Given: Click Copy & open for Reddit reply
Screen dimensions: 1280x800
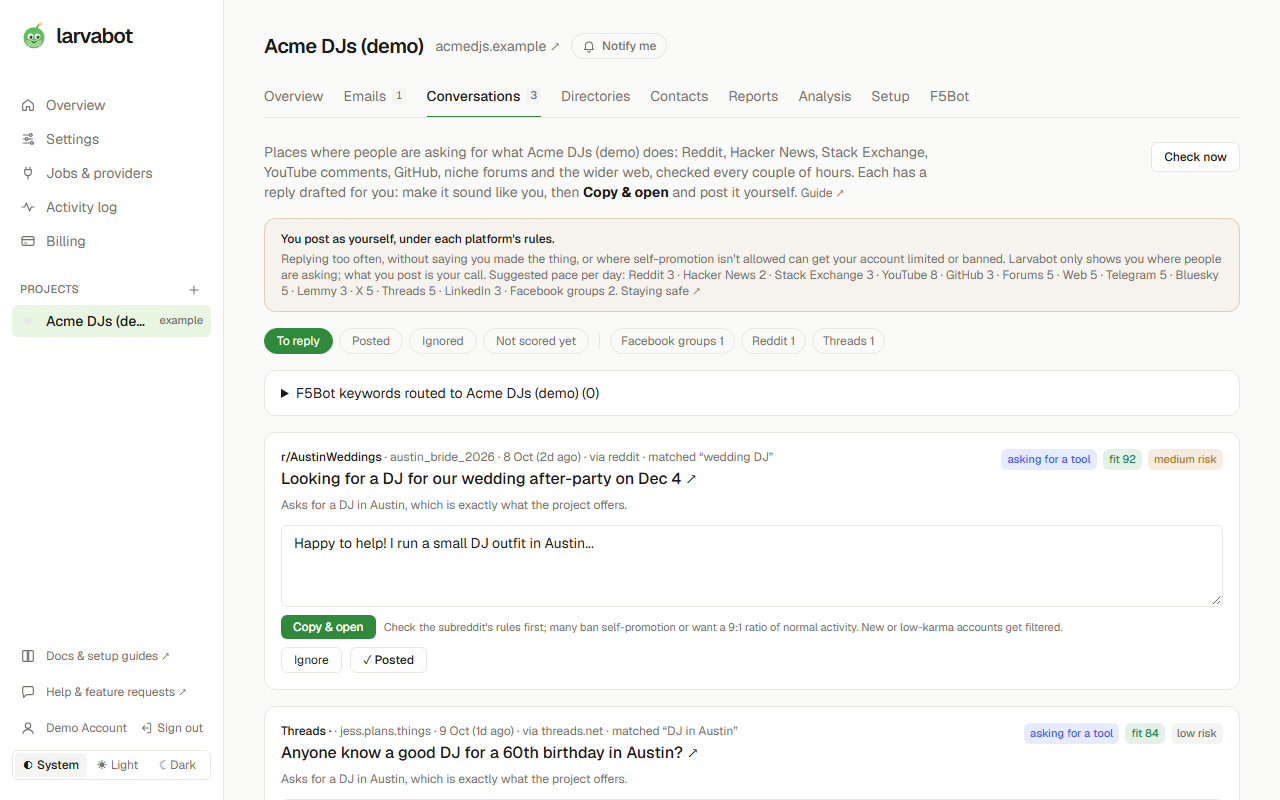Looking at the screenshot, I should click(328, 627).
